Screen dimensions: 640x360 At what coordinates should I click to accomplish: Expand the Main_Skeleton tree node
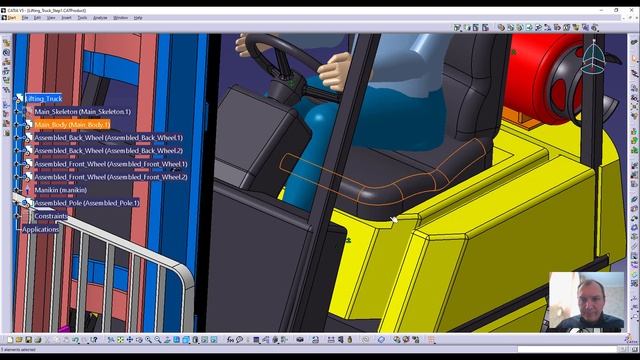[17, 111]
